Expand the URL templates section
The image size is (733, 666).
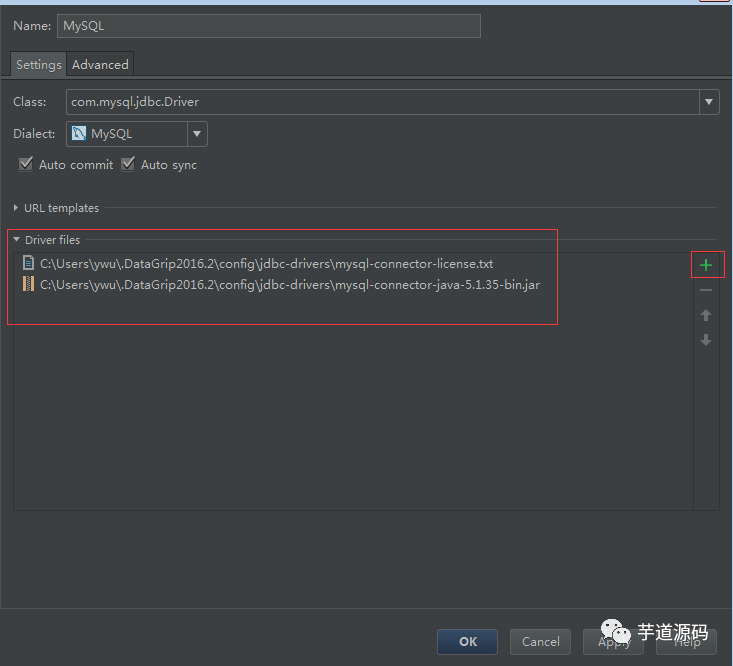[x=16, y=208]
